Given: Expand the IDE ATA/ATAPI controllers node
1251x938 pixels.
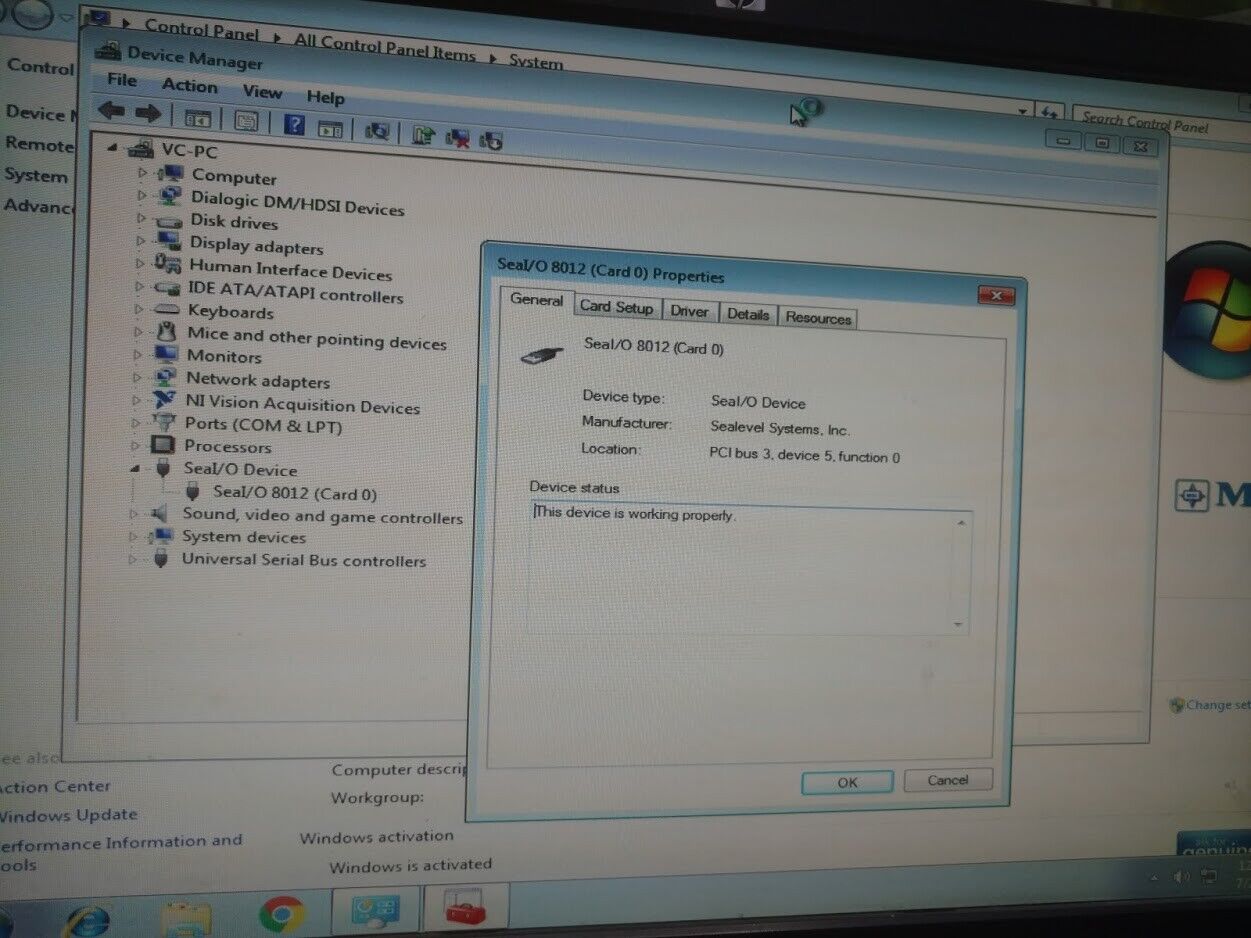Looking at the screenshot, I should tap(139, 286).
